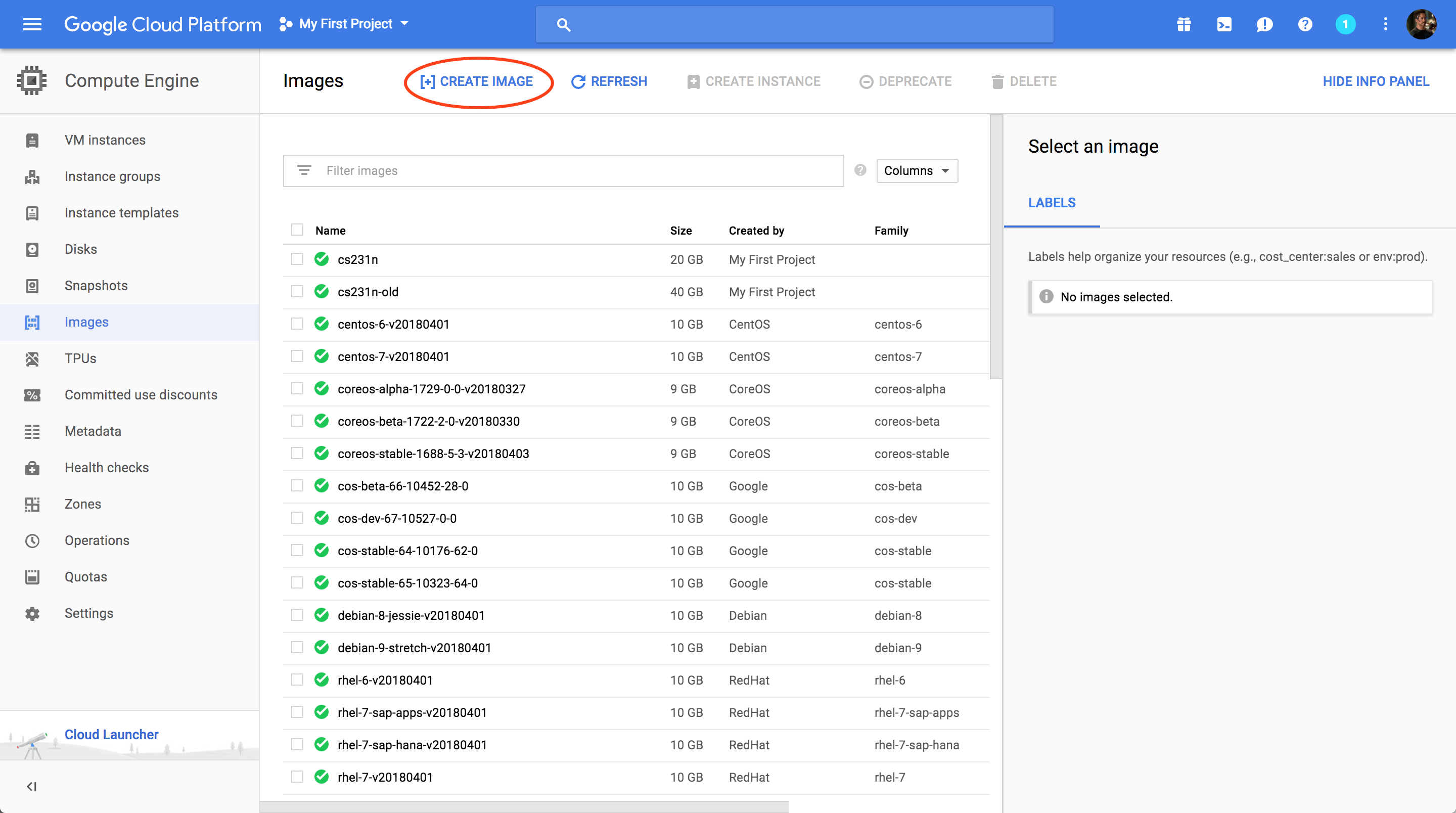
Task: Click the Disks sidebar icon
Action: [32, 249]
